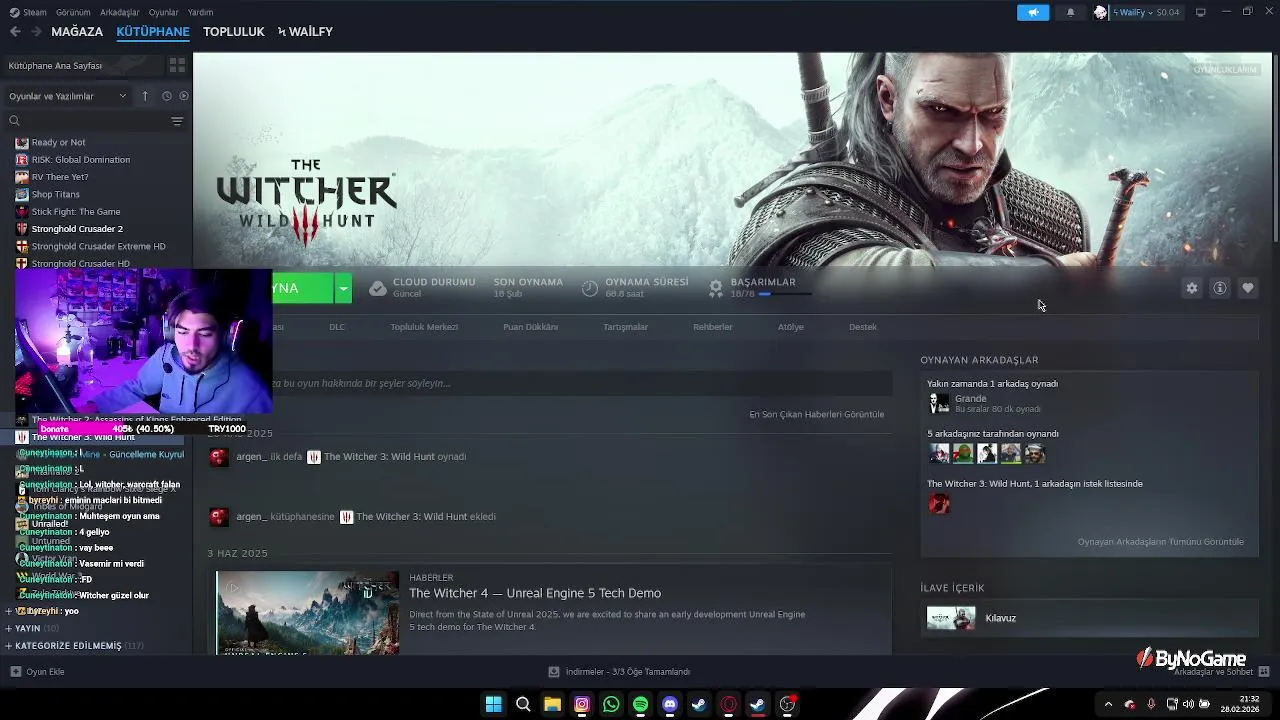Select Shop Titans in library
Screen dimensions: 1280x720
[x=55, y=195]
